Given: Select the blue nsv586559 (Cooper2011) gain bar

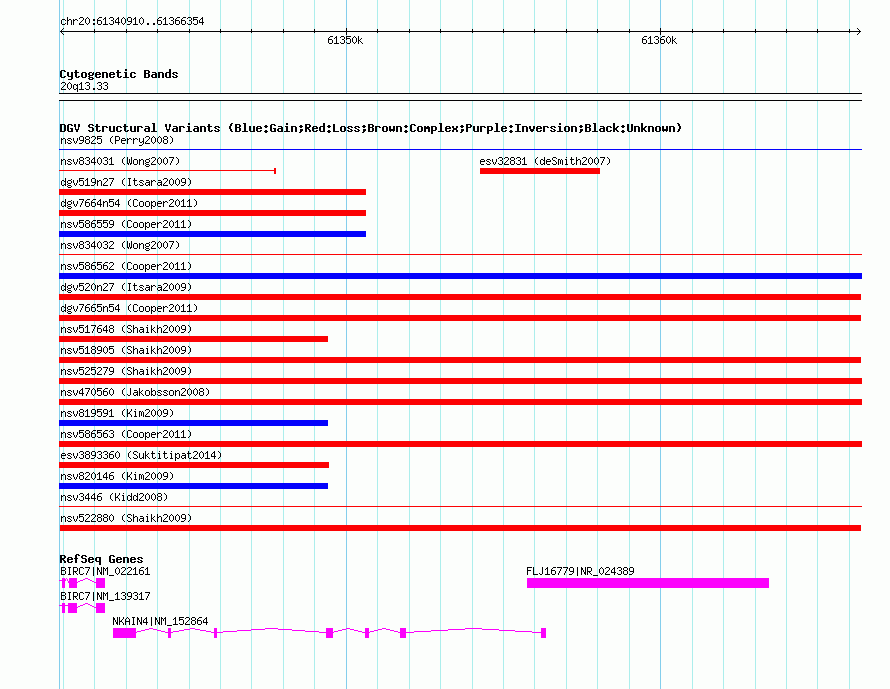Looking at the screenshot, I should tap(212, 234).
